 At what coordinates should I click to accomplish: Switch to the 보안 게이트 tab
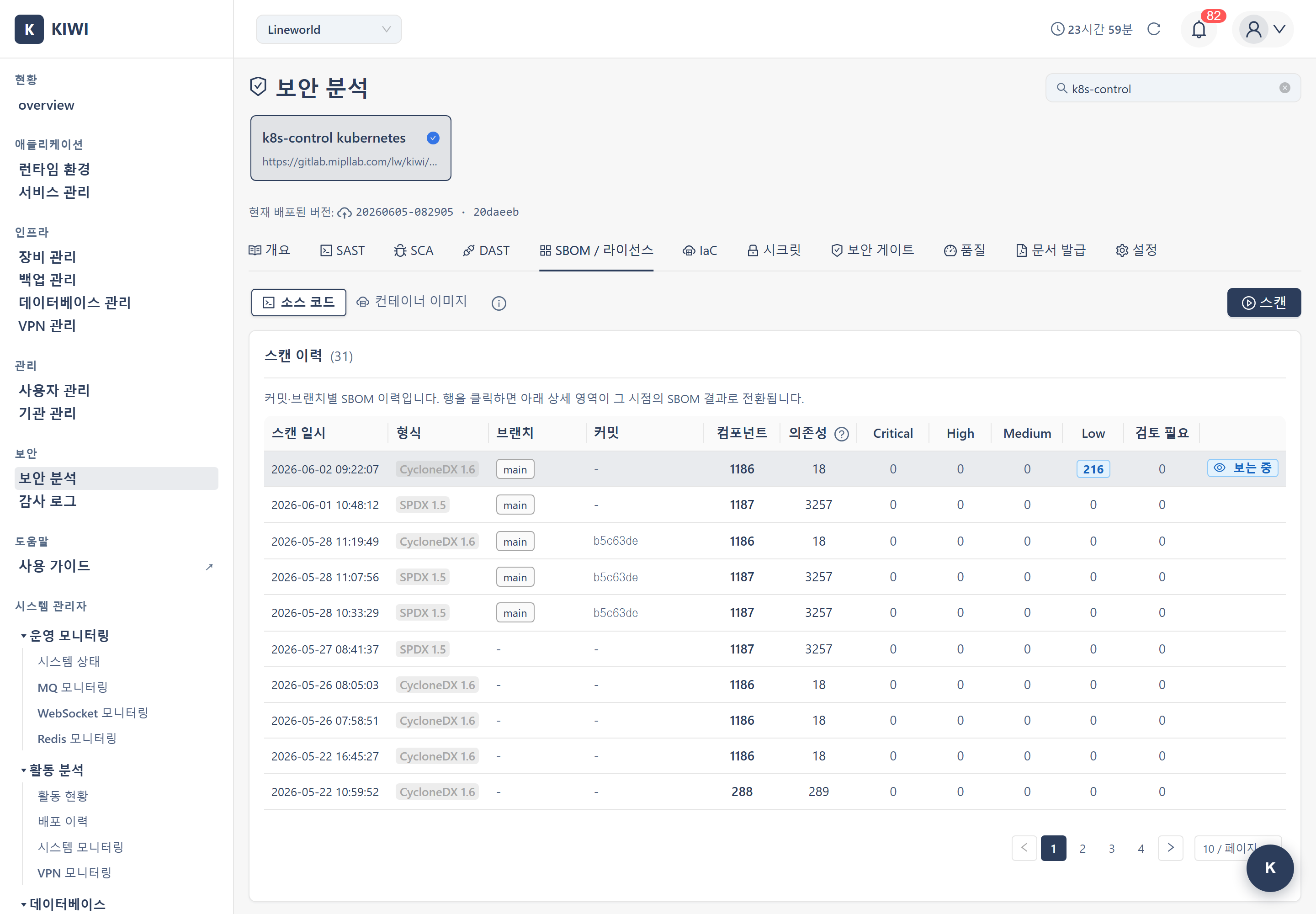tap(872, 250)
